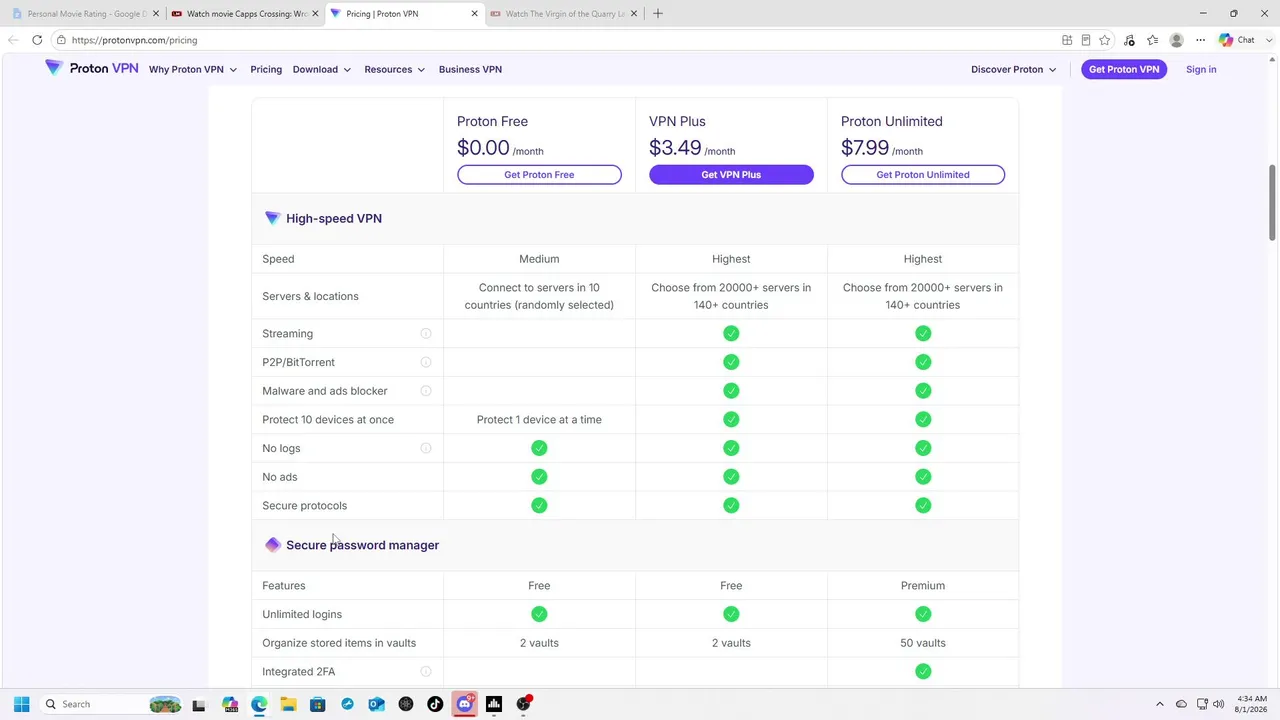Screen dimensions: 1280x720
Task: Open the volume control in system tray
Action: tap(1220, 704)
